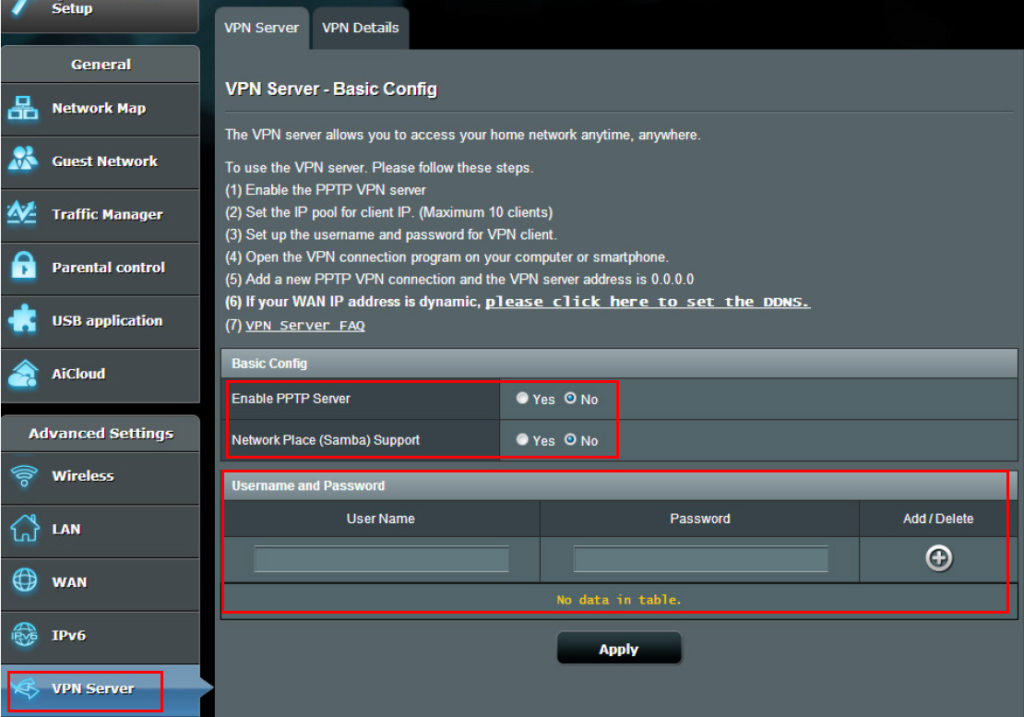Open the Network Map icon

(x=23, y=108)
